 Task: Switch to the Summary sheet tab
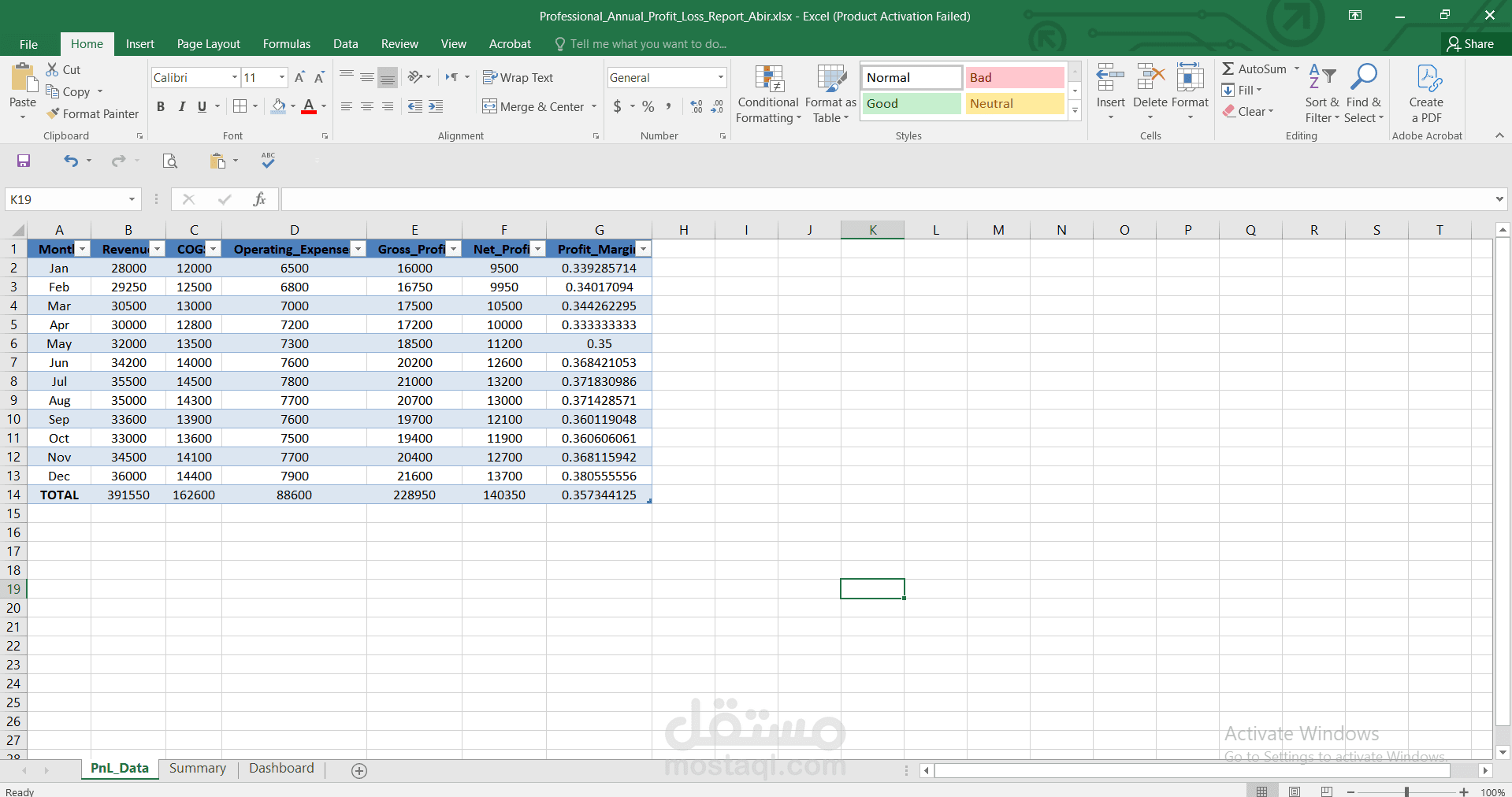[x=198, y=769]
